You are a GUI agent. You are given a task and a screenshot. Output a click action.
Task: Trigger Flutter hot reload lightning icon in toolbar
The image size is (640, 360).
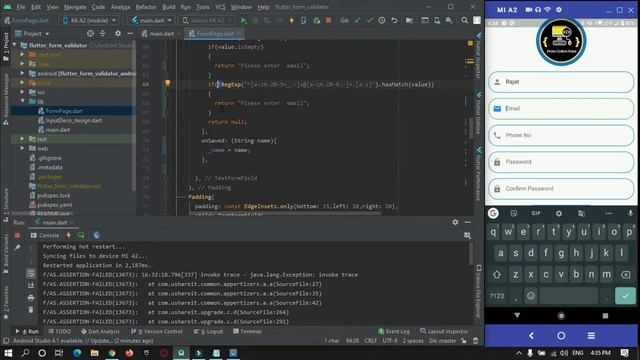pos(291,20)
